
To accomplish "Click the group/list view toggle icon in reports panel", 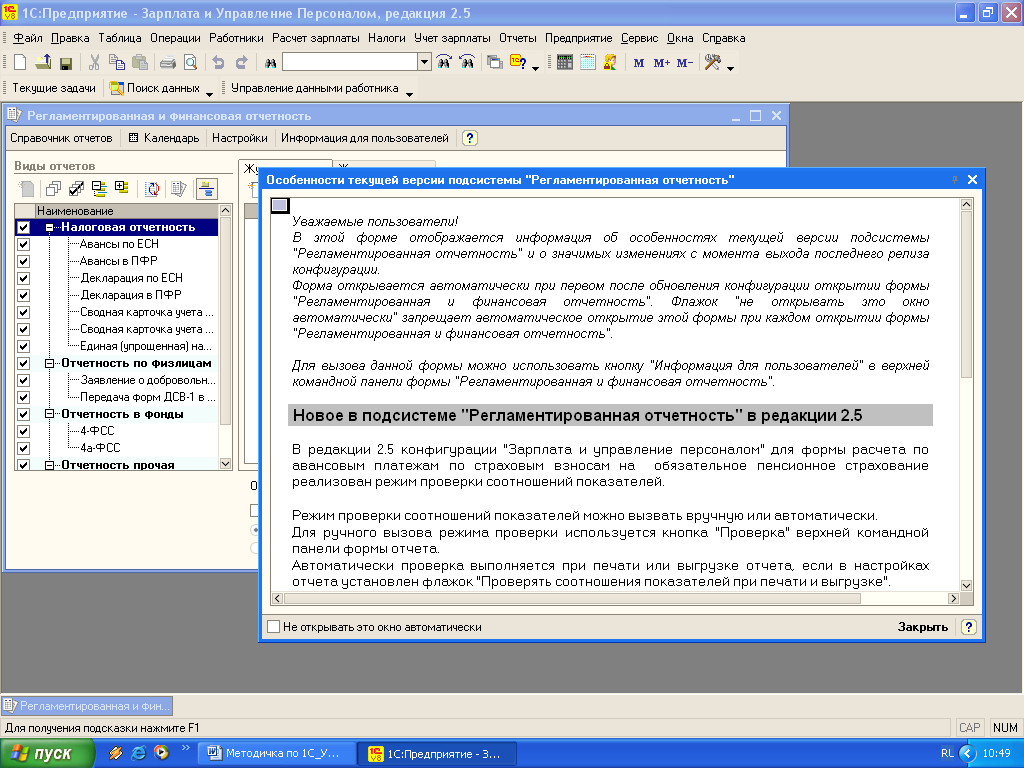I will tap(207, 189).
